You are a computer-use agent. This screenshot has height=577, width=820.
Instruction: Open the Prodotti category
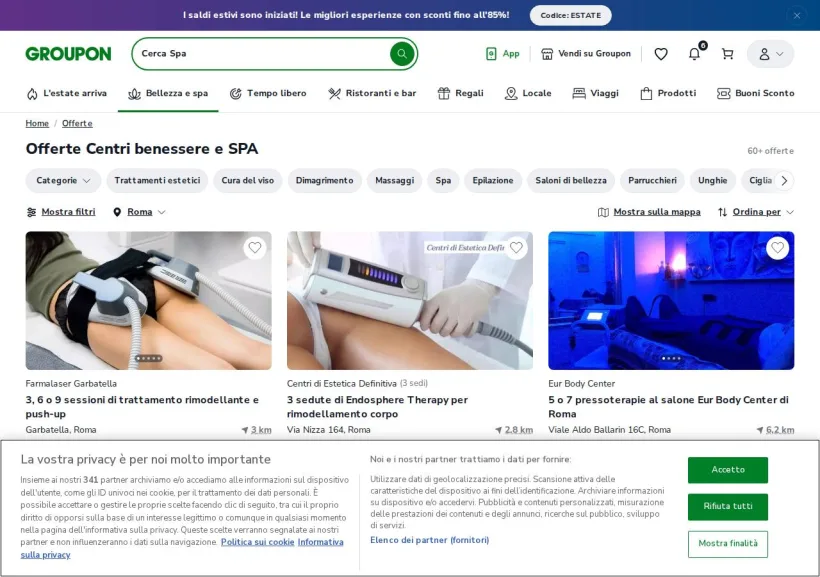[668, 93]
